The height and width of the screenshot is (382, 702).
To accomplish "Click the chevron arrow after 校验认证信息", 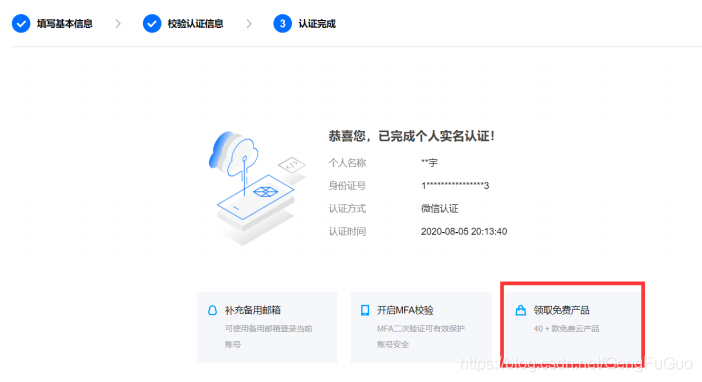I will coord(249,24).
